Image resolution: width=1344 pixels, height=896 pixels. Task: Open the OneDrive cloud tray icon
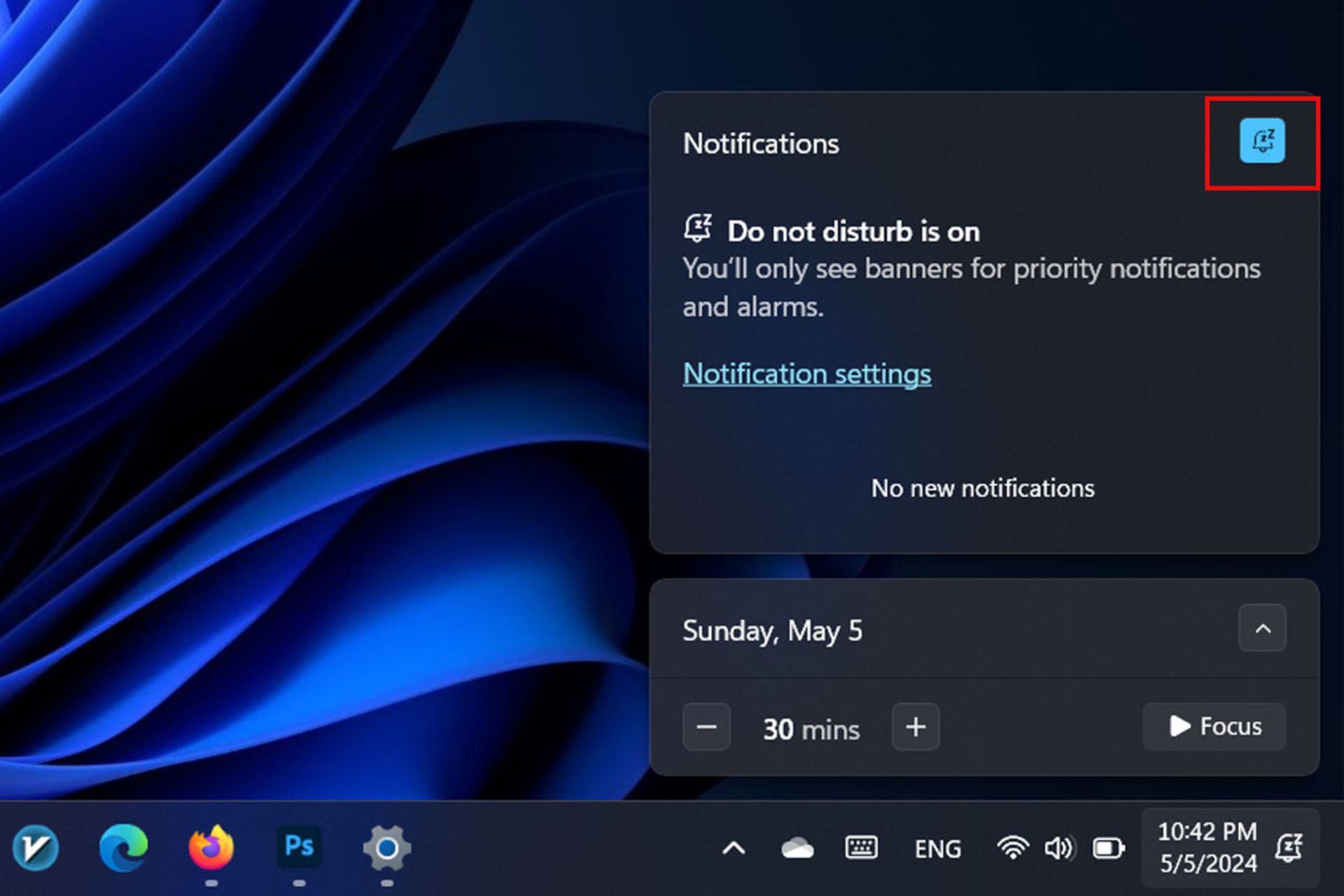pos(797,849)
